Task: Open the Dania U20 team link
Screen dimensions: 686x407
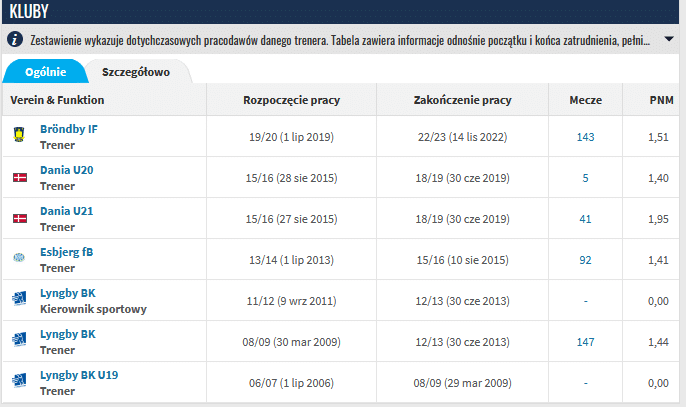Action: [66, 170]
